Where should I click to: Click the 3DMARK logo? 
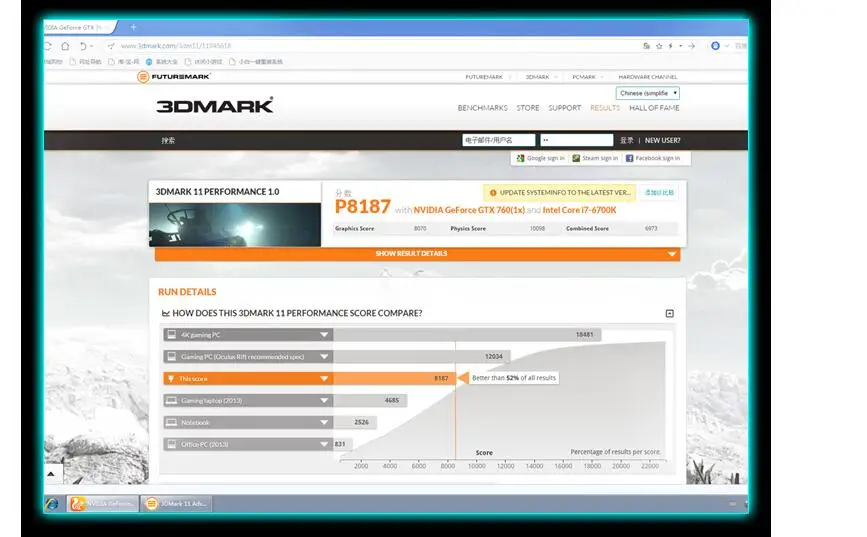pyautogui.click(x=215, y=105)
